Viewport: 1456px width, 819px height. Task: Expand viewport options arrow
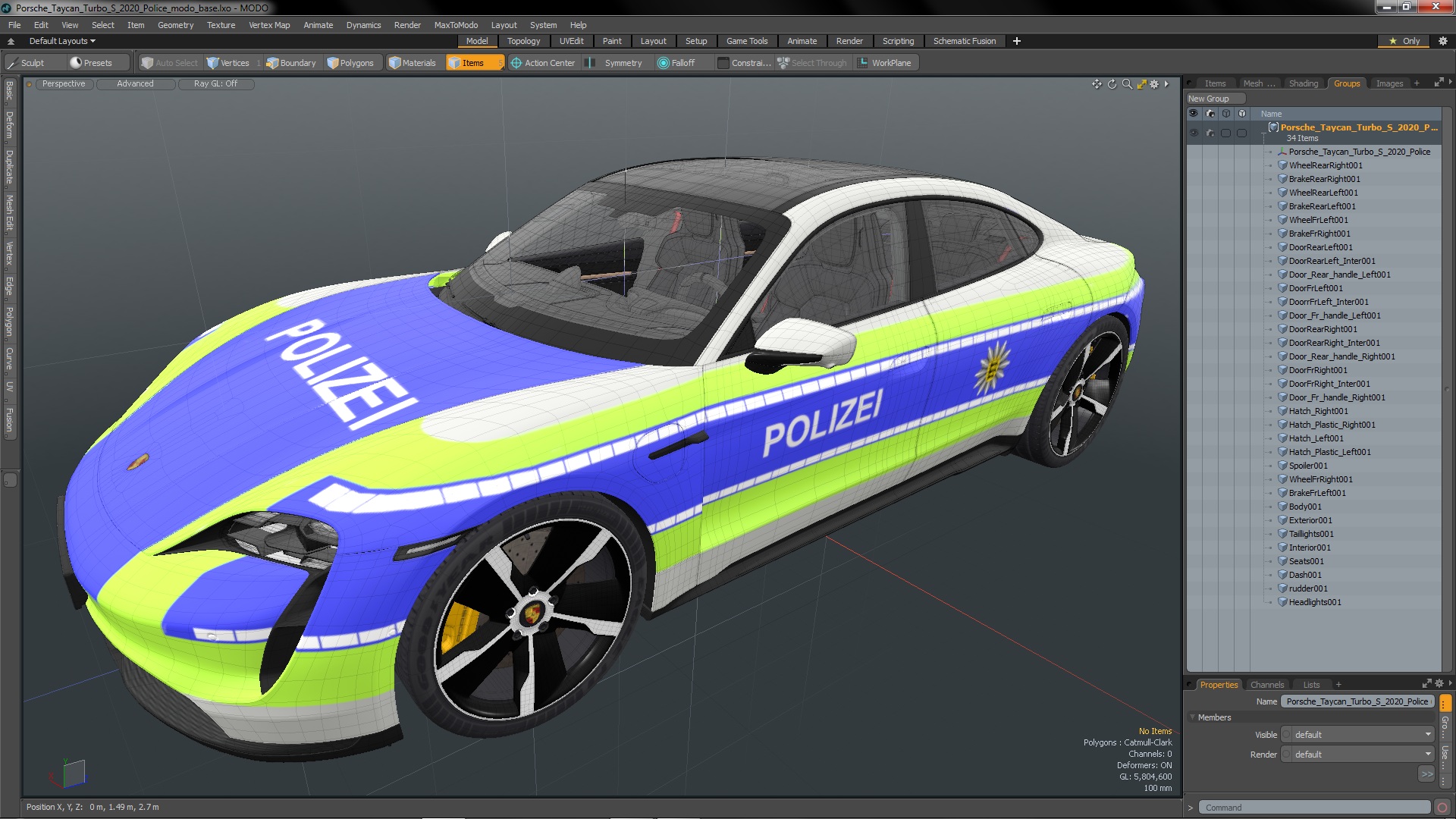pos(1167,84)
